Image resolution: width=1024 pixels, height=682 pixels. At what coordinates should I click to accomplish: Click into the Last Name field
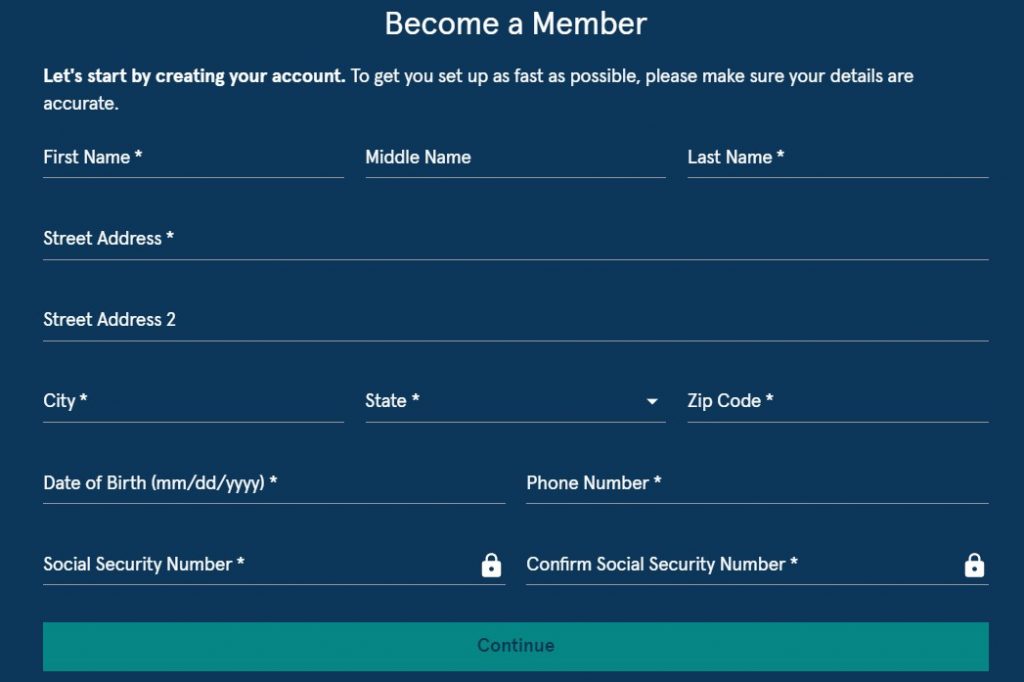838,157
